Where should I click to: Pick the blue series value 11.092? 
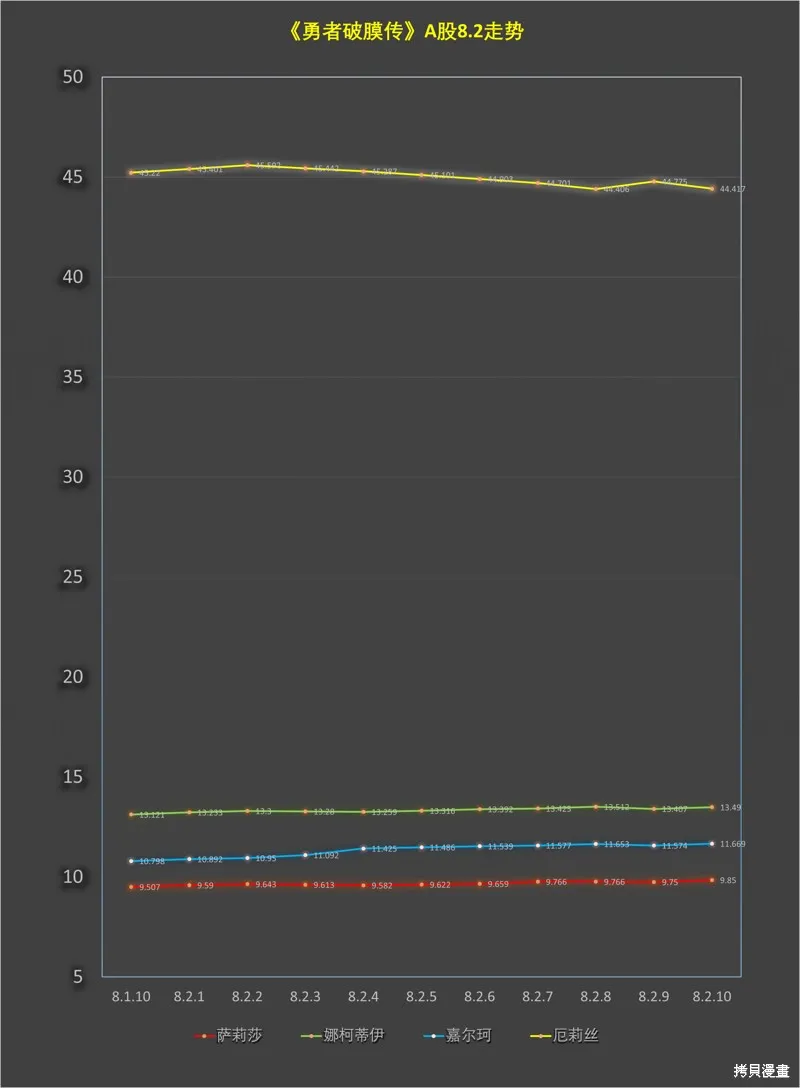[x=326, y=856]
